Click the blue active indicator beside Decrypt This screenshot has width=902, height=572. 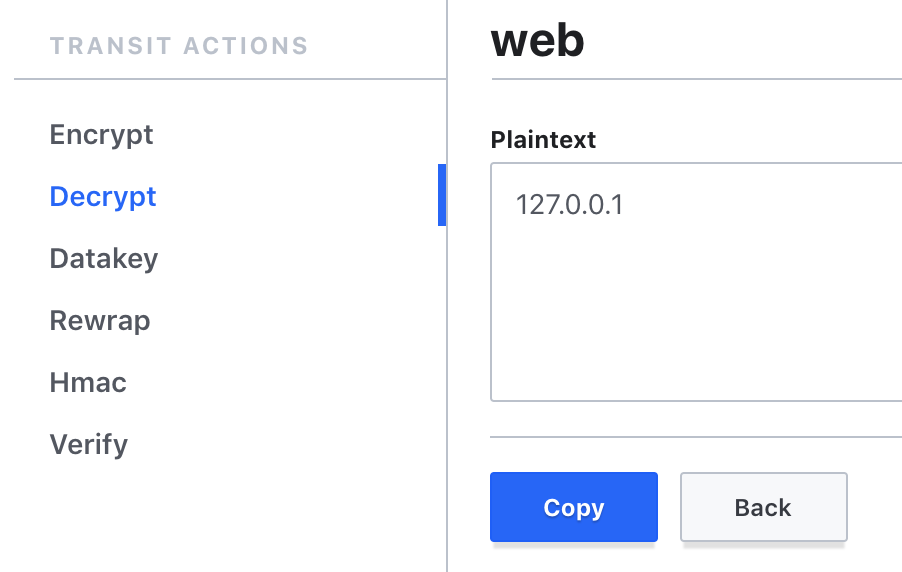coord(442,195)
